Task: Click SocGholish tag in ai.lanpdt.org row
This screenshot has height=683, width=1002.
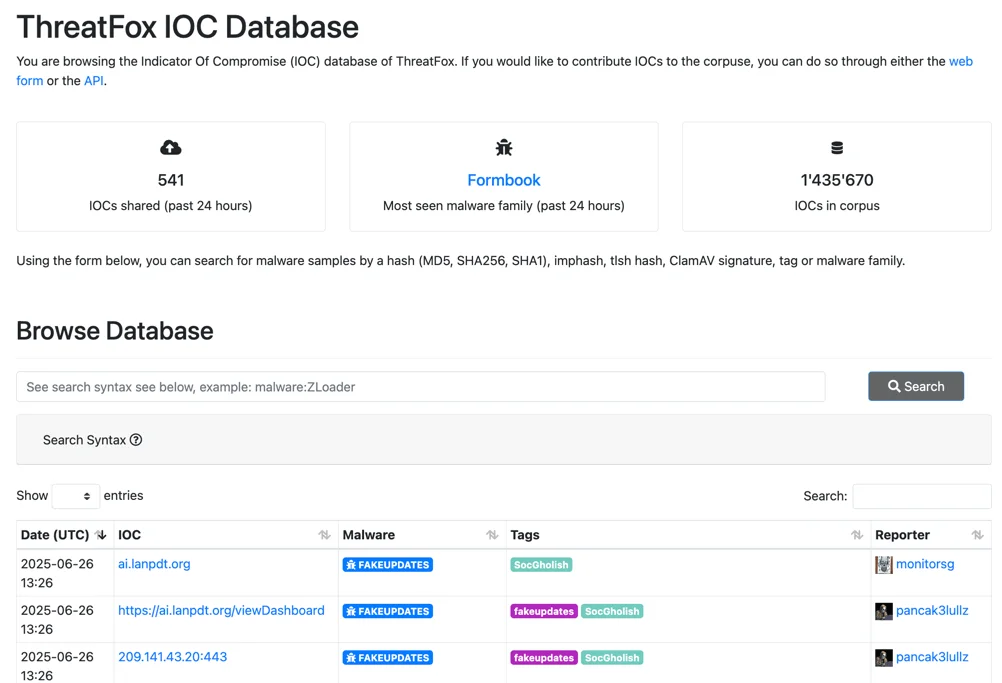Action: coord(541,565)
